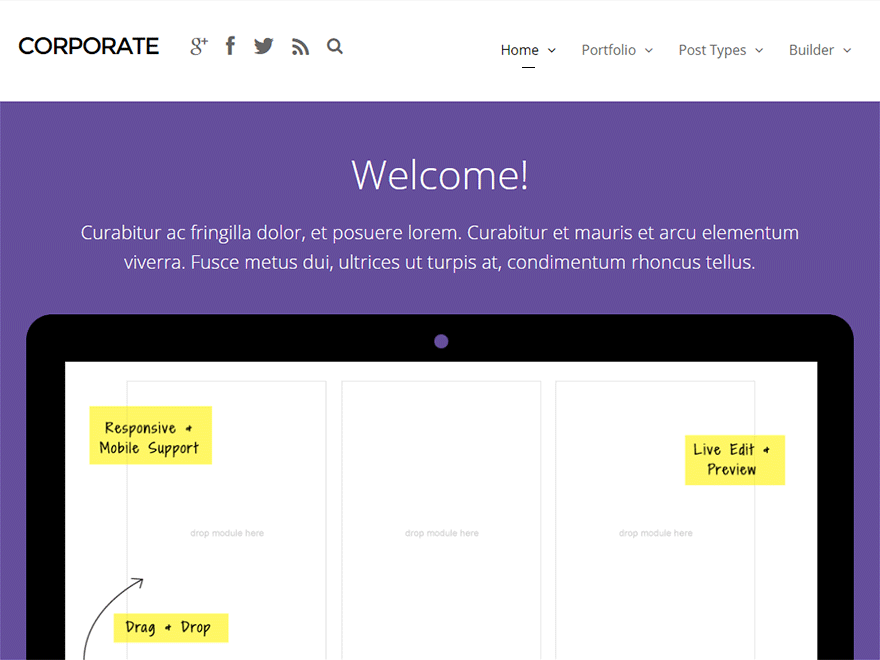Click the Responsive Mobile Support sticky note

point(150,436)
